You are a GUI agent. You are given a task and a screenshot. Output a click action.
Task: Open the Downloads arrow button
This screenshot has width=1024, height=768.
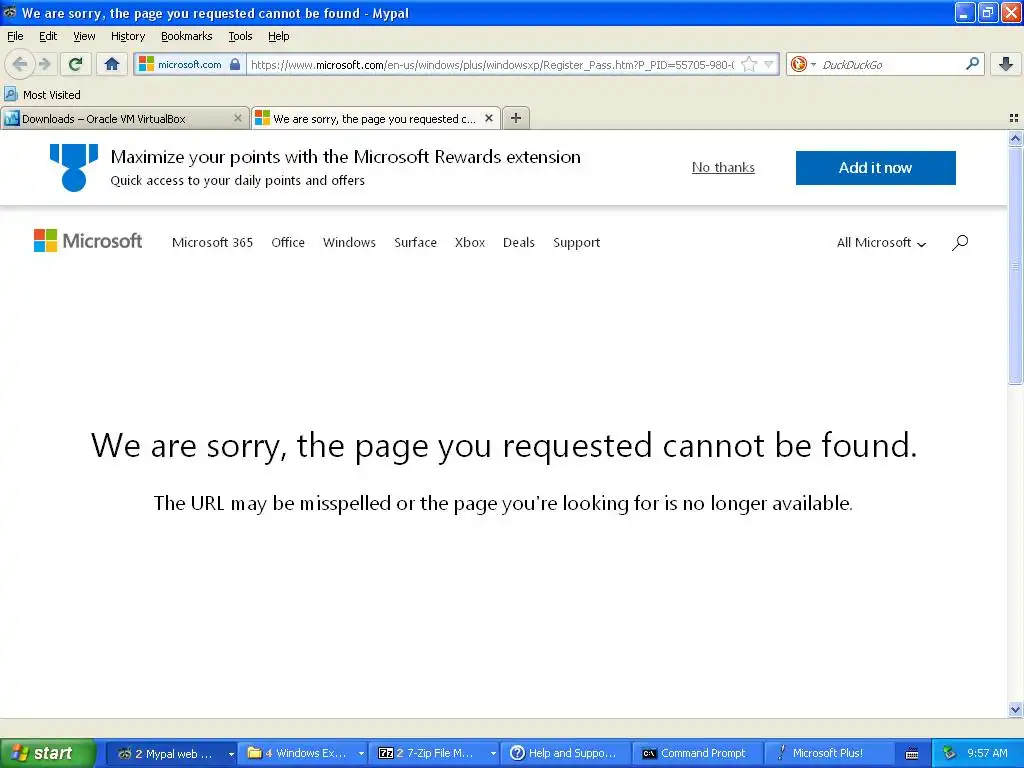(x=1006, y=64)
